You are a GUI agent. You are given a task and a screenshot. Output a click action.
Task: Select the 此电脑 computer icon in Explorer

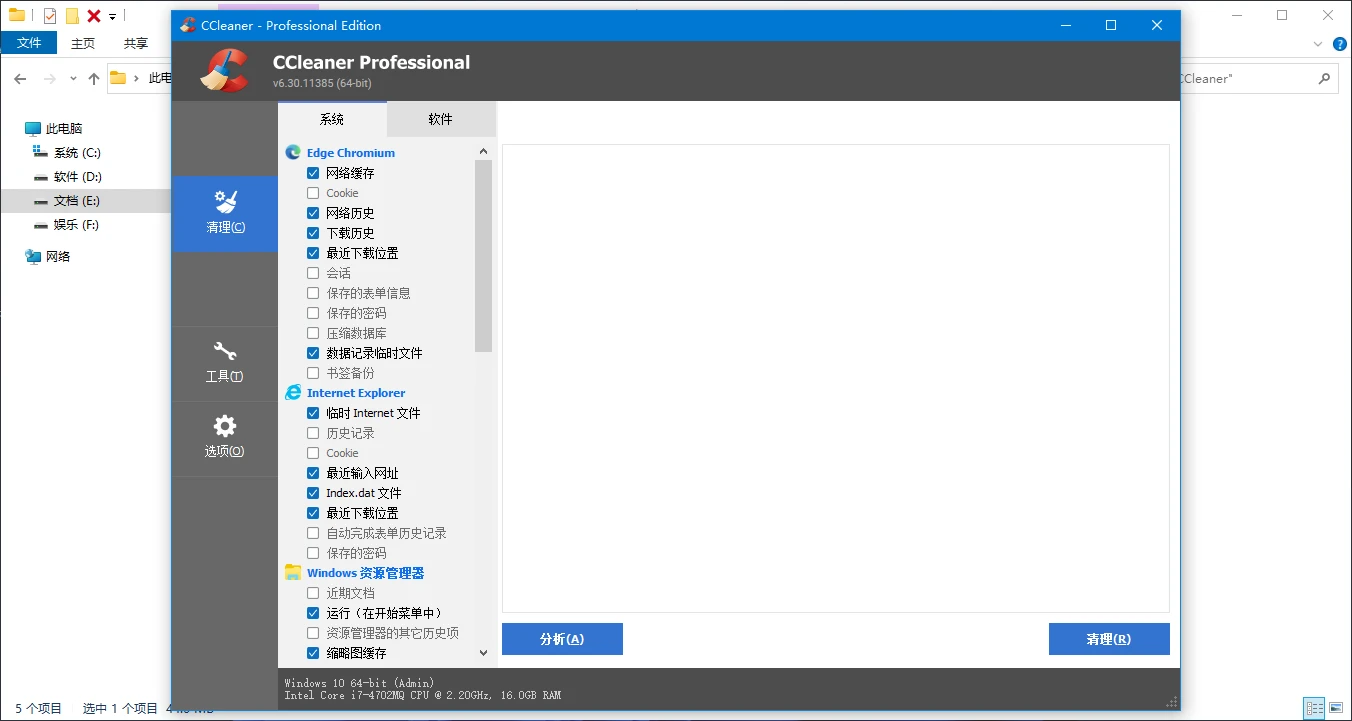[x=34, y=129]
